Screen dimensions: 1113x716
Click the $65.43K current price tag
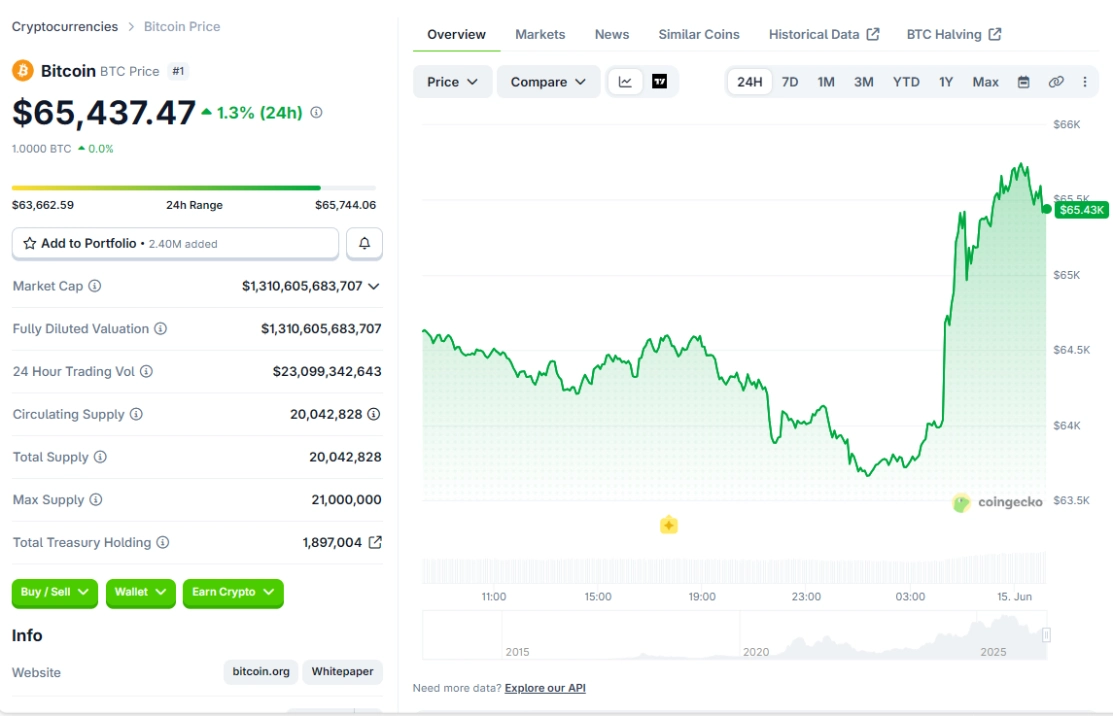(1082, 209)
